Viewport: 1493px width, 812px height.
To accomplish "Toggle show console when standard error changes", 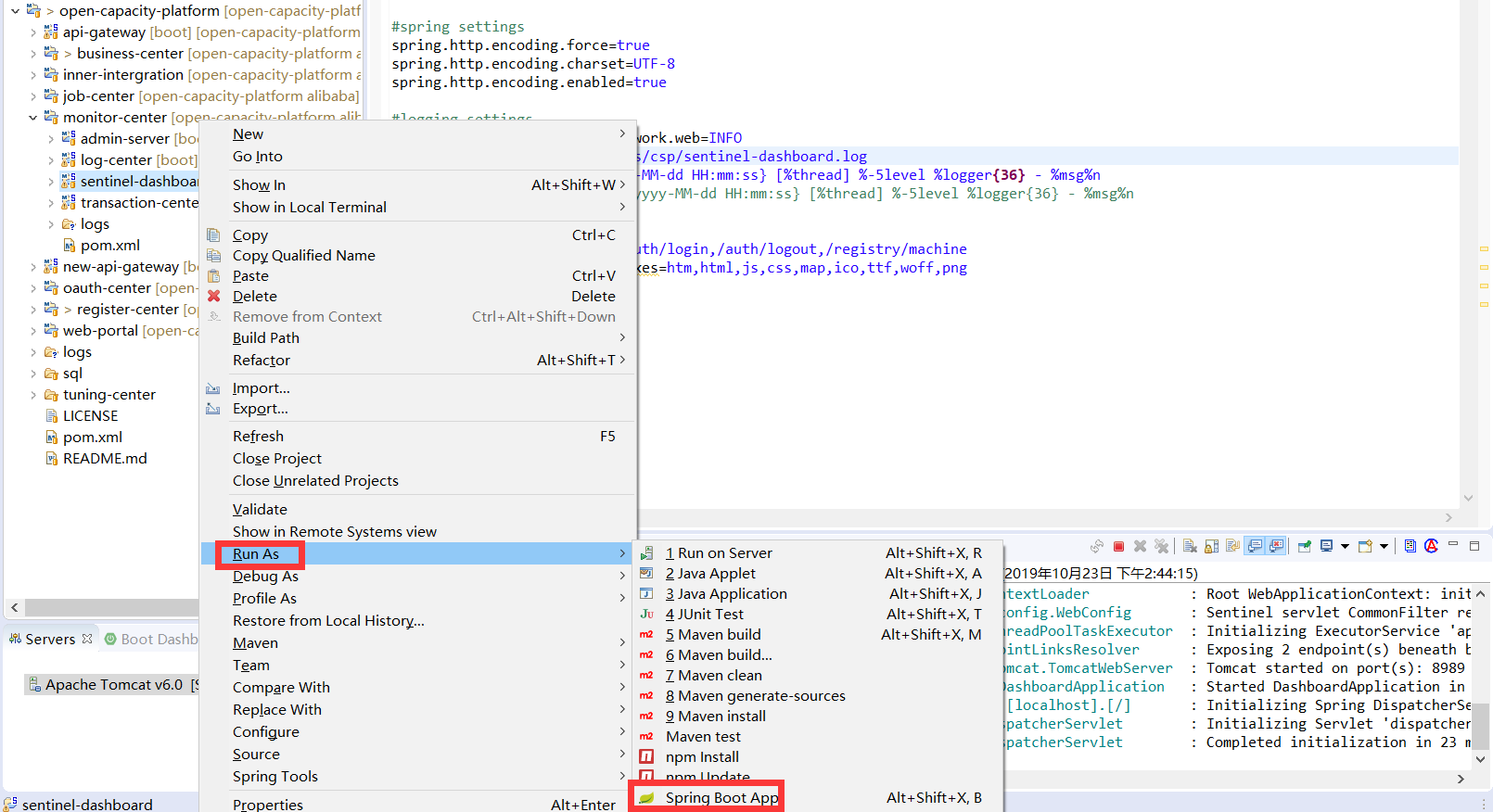I will (1276, 546).
